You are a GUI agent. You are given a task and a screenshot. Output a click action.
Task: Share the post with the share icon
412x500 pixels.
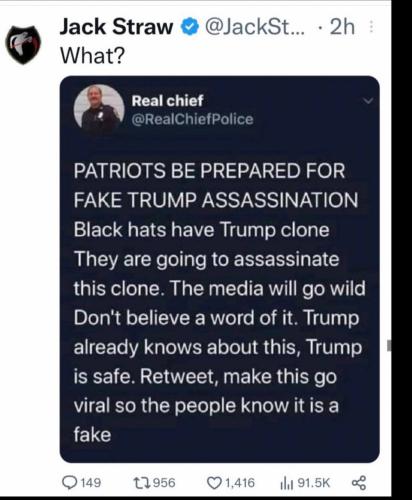pos(359,483)
